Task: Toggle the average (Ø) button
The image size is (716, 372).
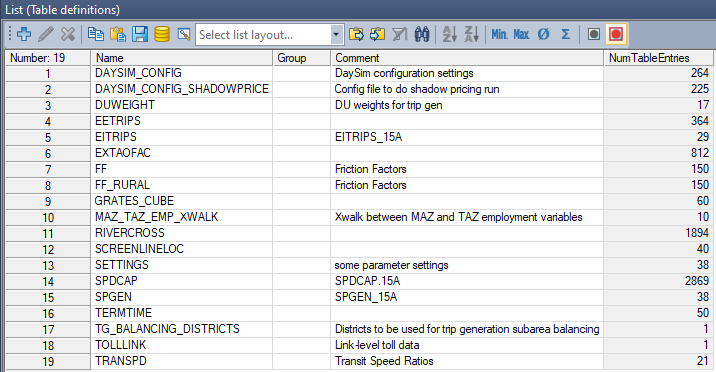Action: click(x=543, y=34)
